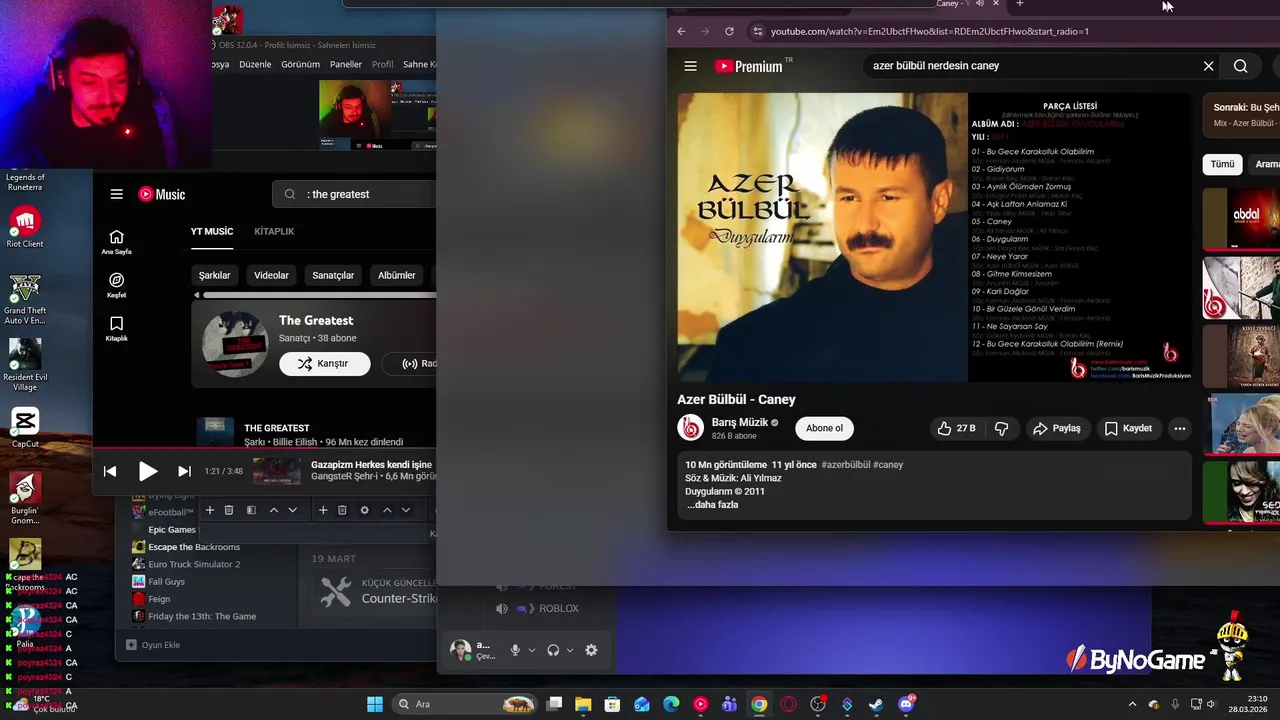Seek on YouTube Music progress bar

click(x=265, y=448)
